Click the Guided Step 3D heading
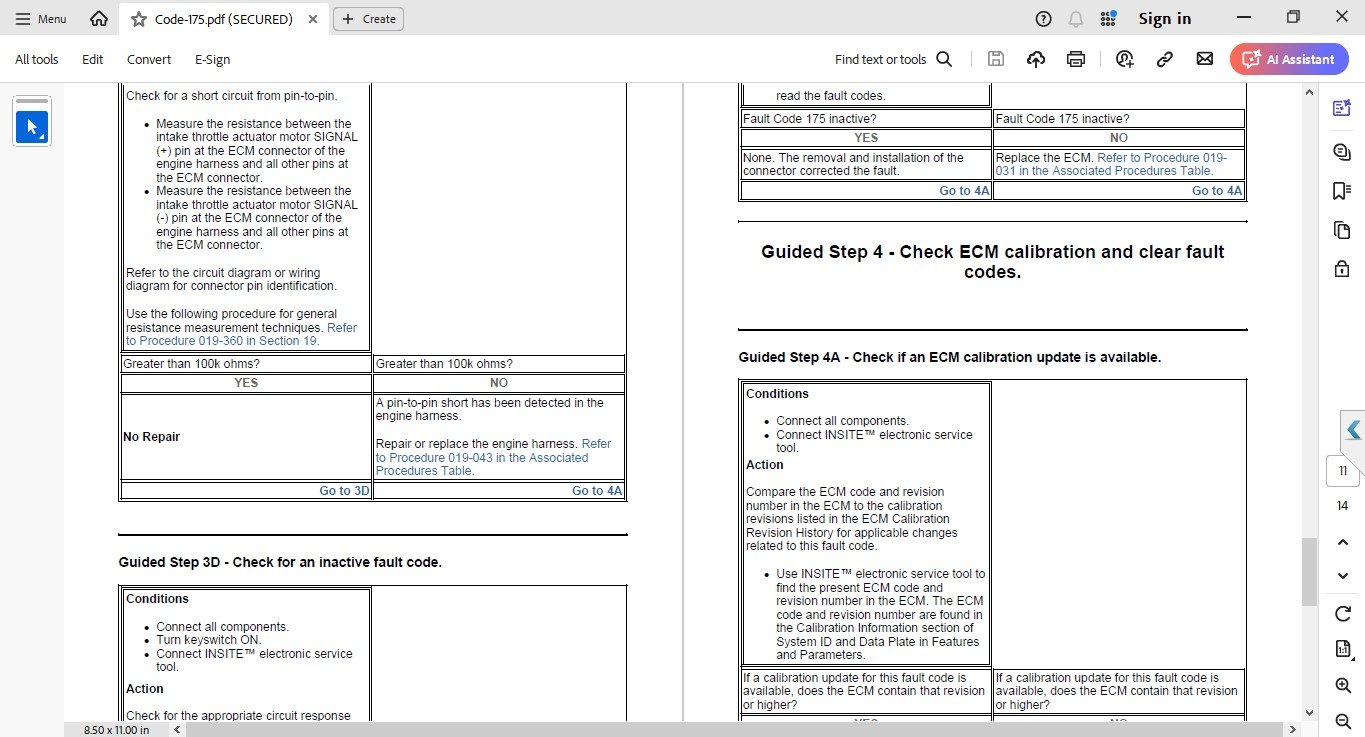The width and height of the screenshot is (1365, 737). tap(280, 562)
